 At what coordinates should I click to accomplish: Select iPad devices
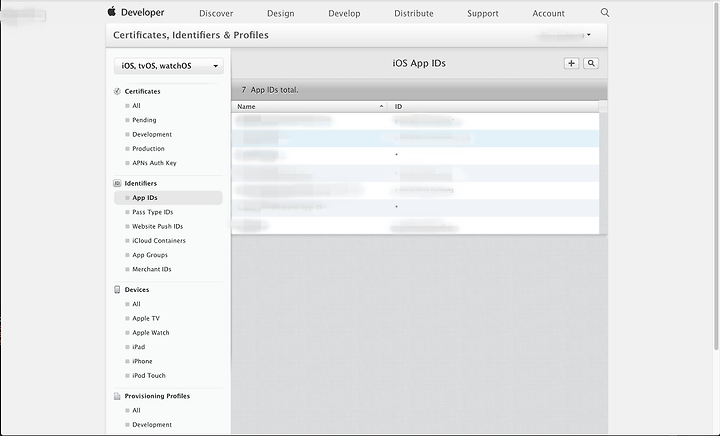tap(139, 347)
